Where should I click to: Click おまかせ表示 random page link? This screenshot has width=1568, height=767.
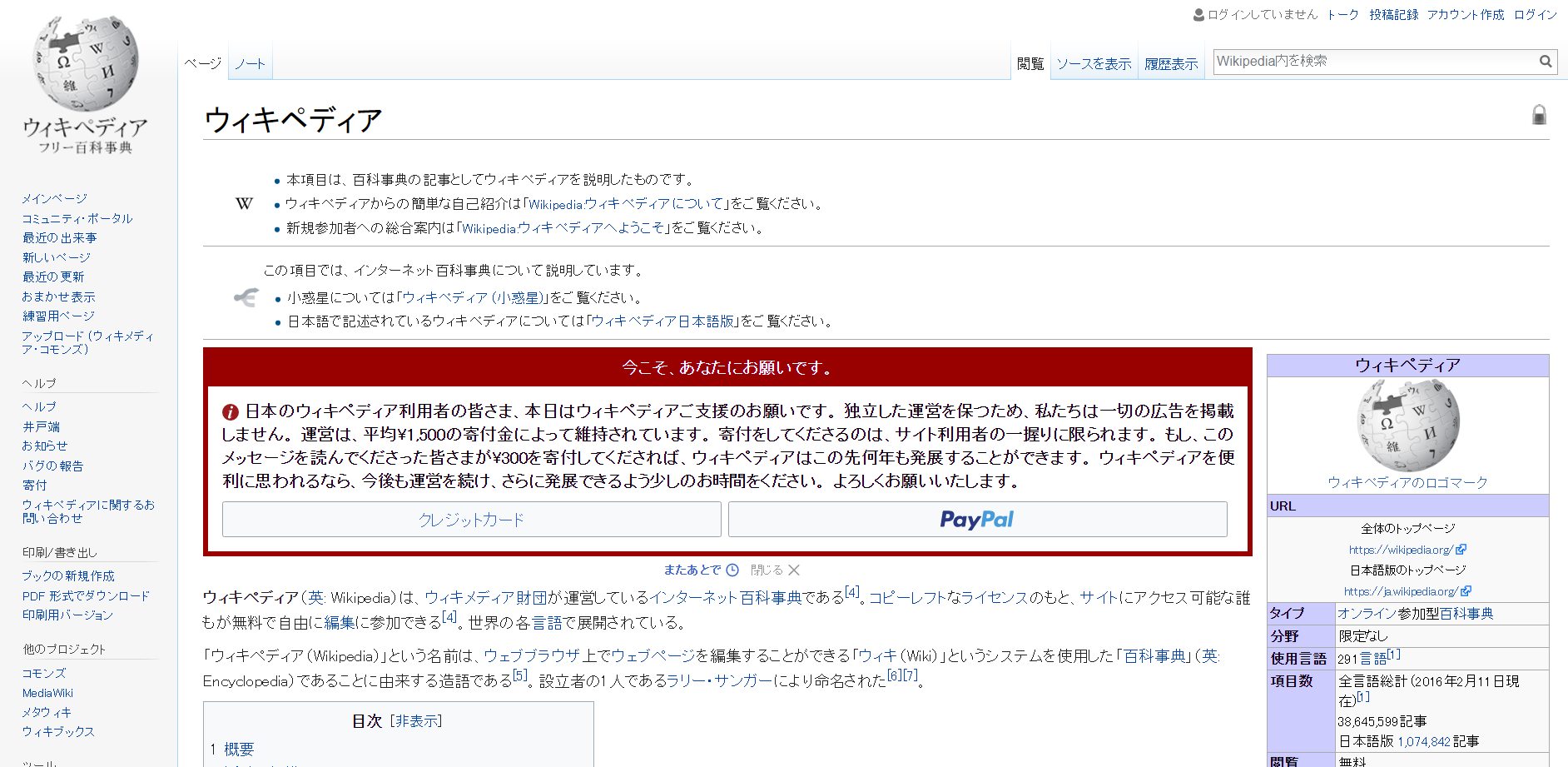(x=58, y=297)
